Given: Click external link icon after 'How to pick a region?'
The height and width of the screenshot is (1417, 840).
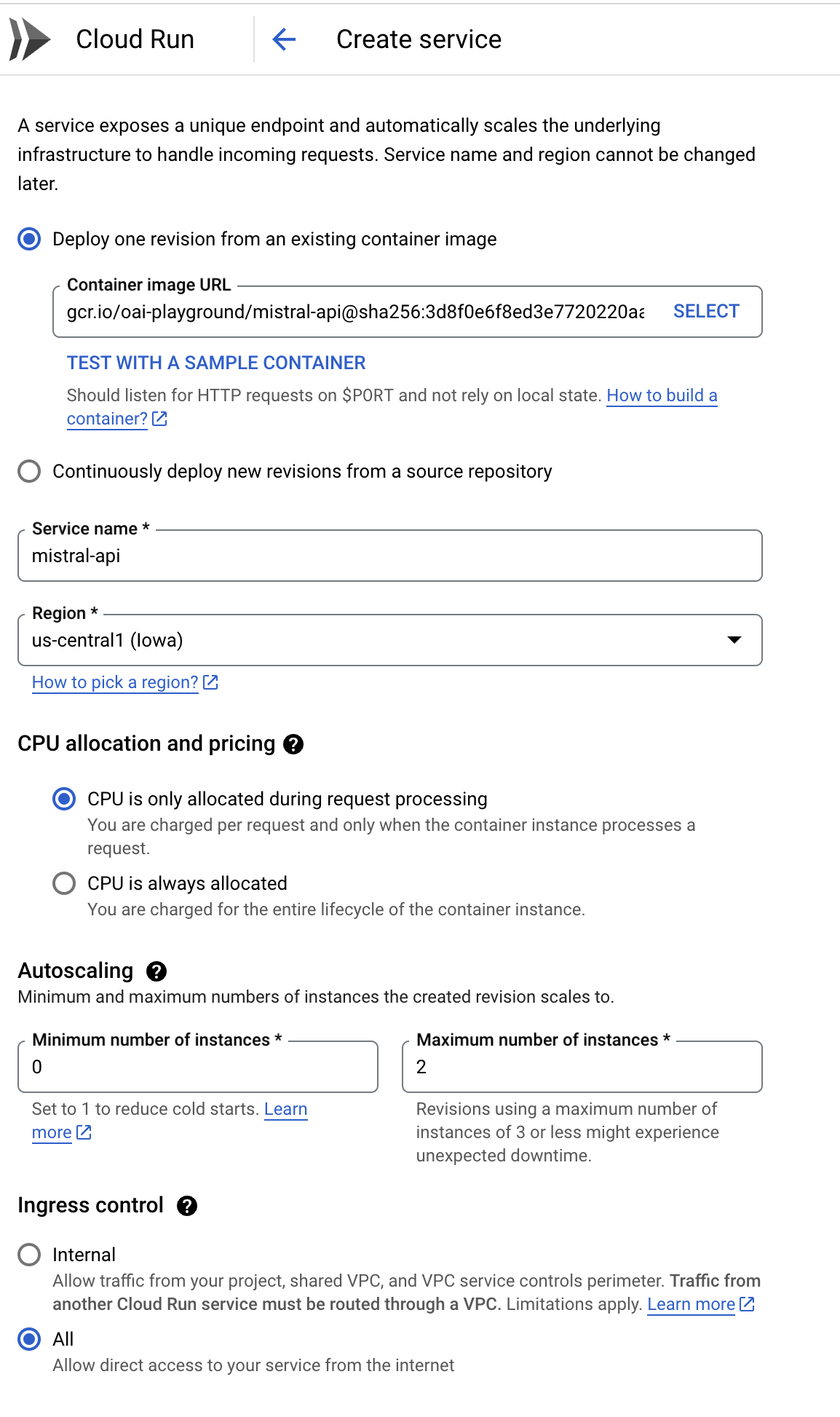Looking at the screenshot, I should 211,682.
